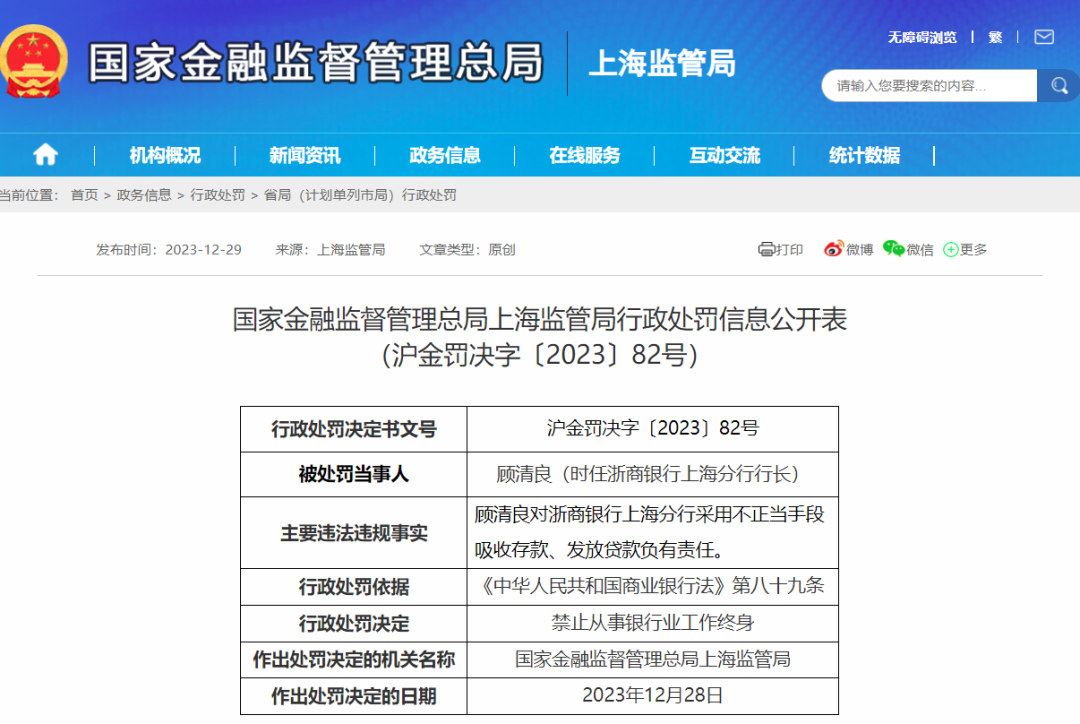Click the search magnifier button
The image size is (1080, 724).
[1057, 86]
